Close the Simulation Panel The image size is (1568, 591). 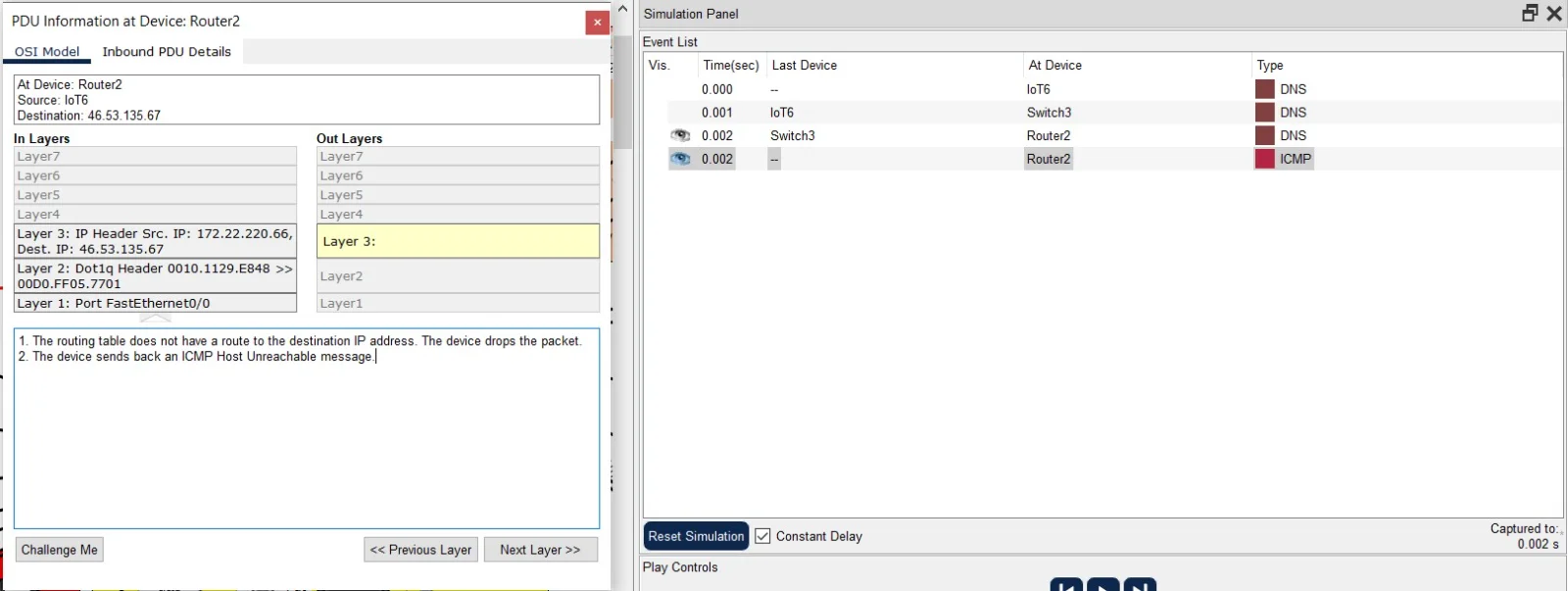click(1554, 13)
